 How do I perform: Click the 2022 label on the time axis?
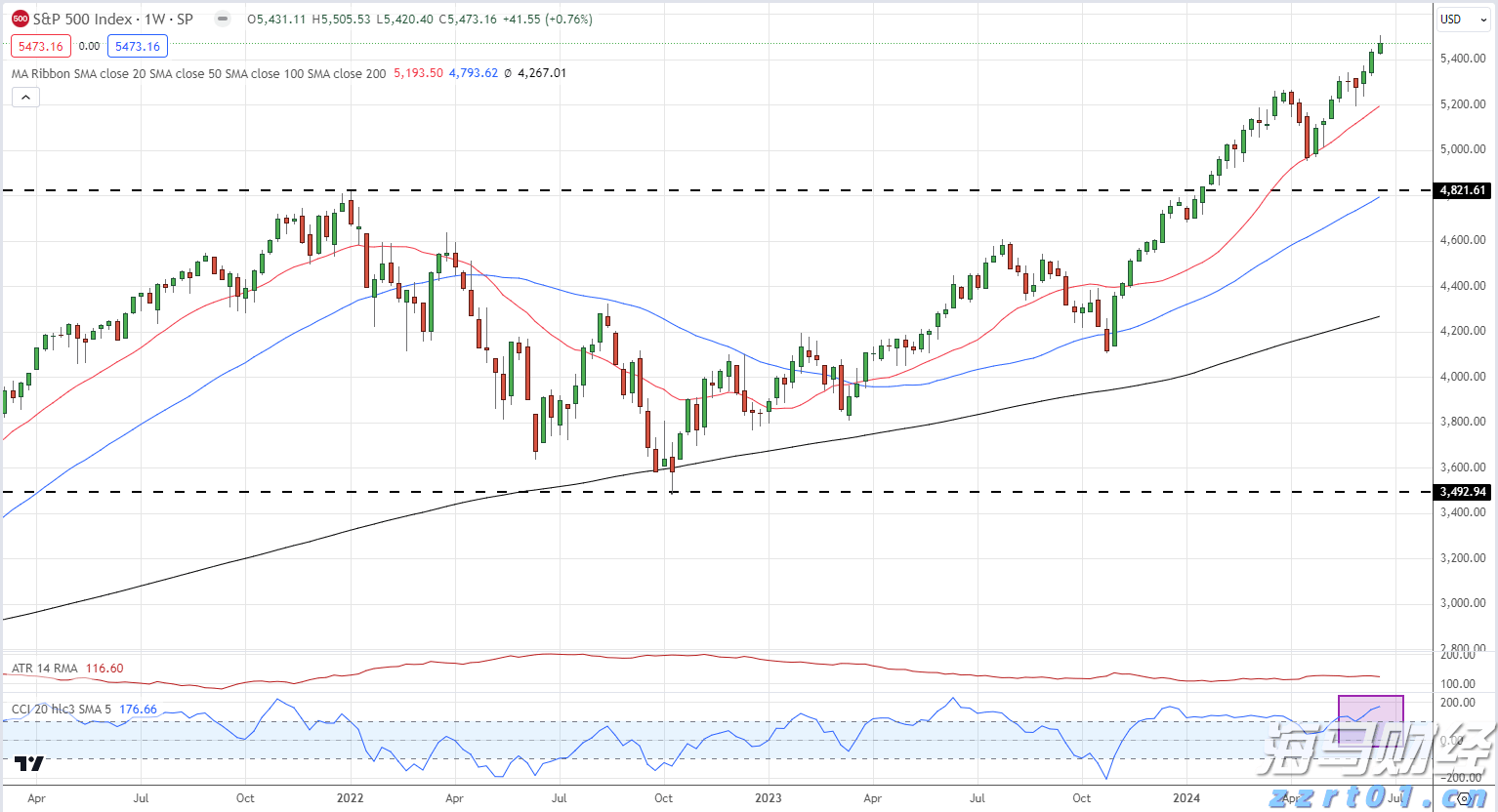350,798
